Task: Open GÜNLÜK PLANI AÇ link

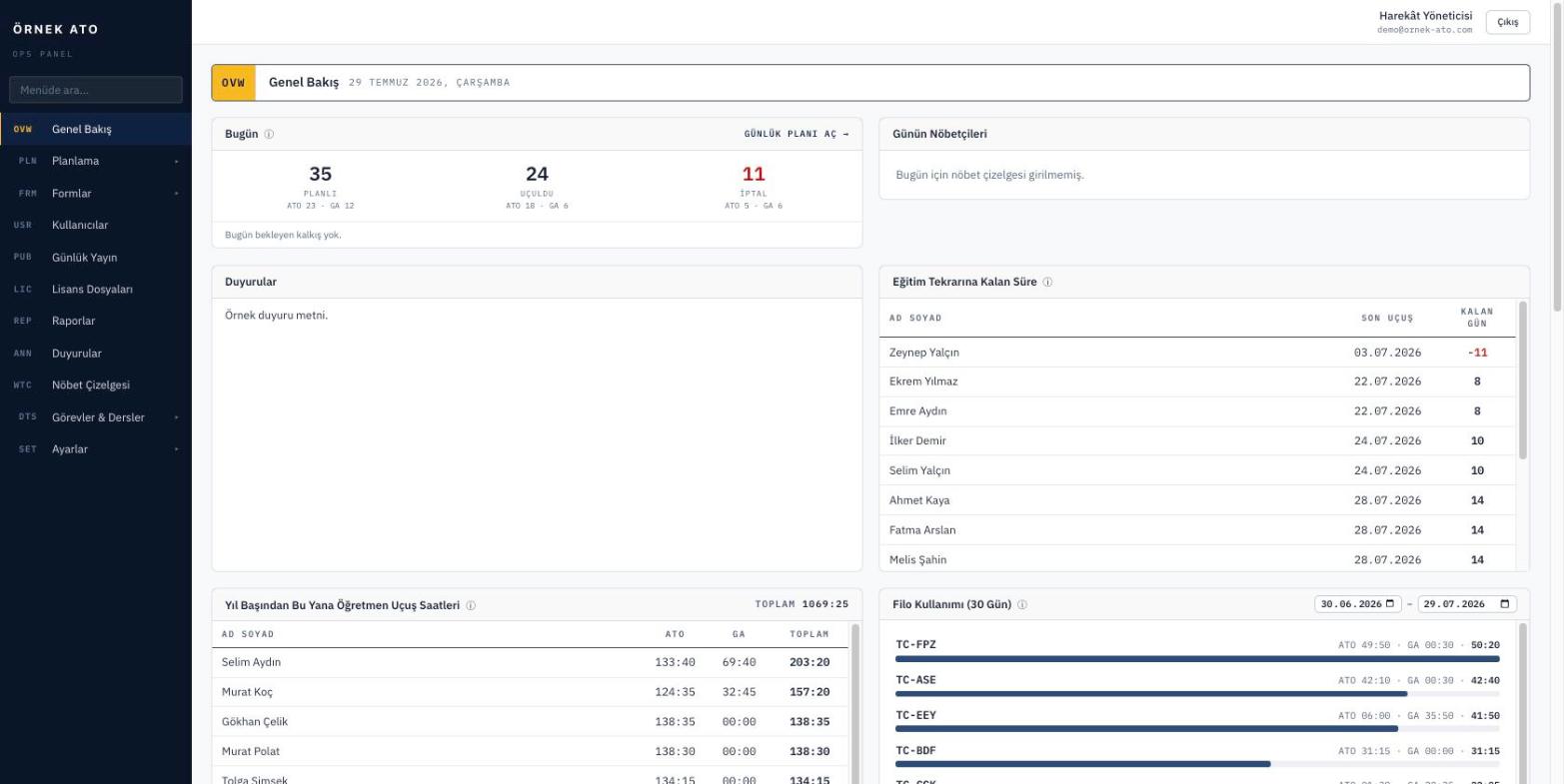Action: (795, 134)
